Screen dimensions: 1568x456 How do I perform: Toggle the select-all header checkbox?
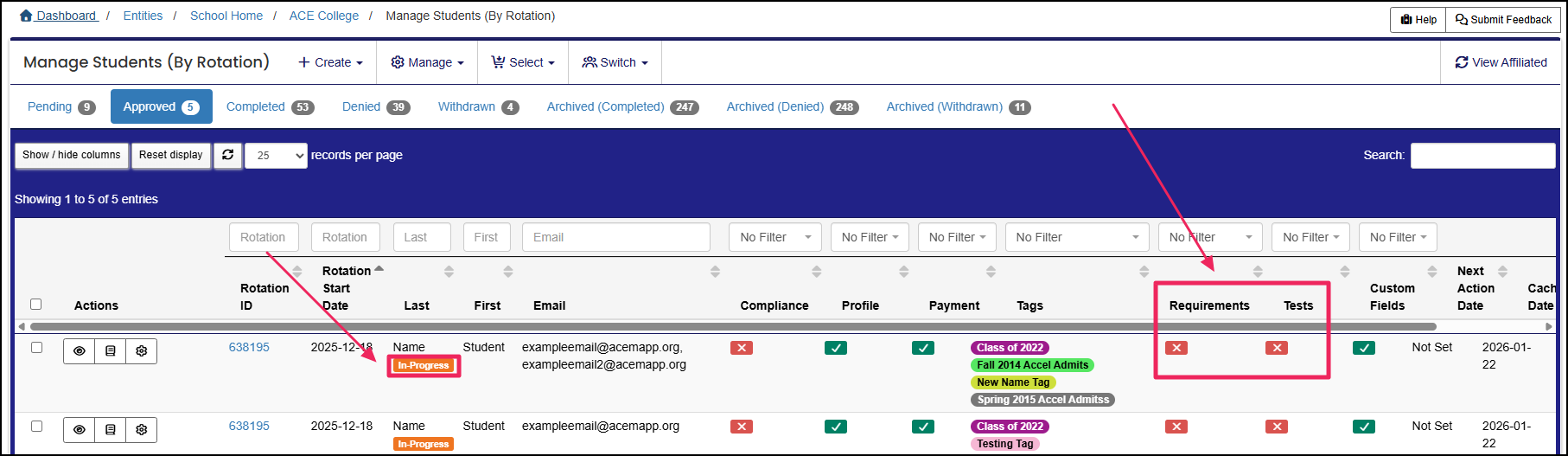[x=35, y=304]
